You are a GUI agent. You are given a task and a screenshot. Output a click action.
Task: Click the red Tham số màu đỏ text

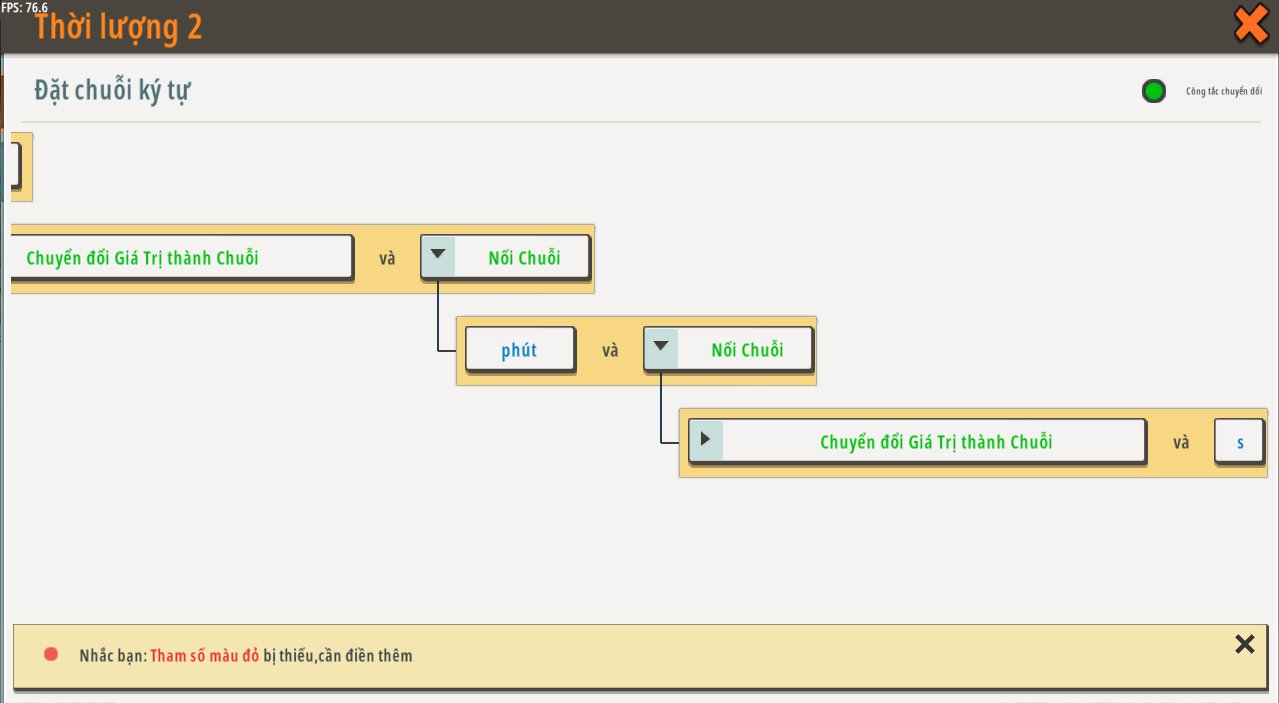pyautogui.click(x=204, y=656)
